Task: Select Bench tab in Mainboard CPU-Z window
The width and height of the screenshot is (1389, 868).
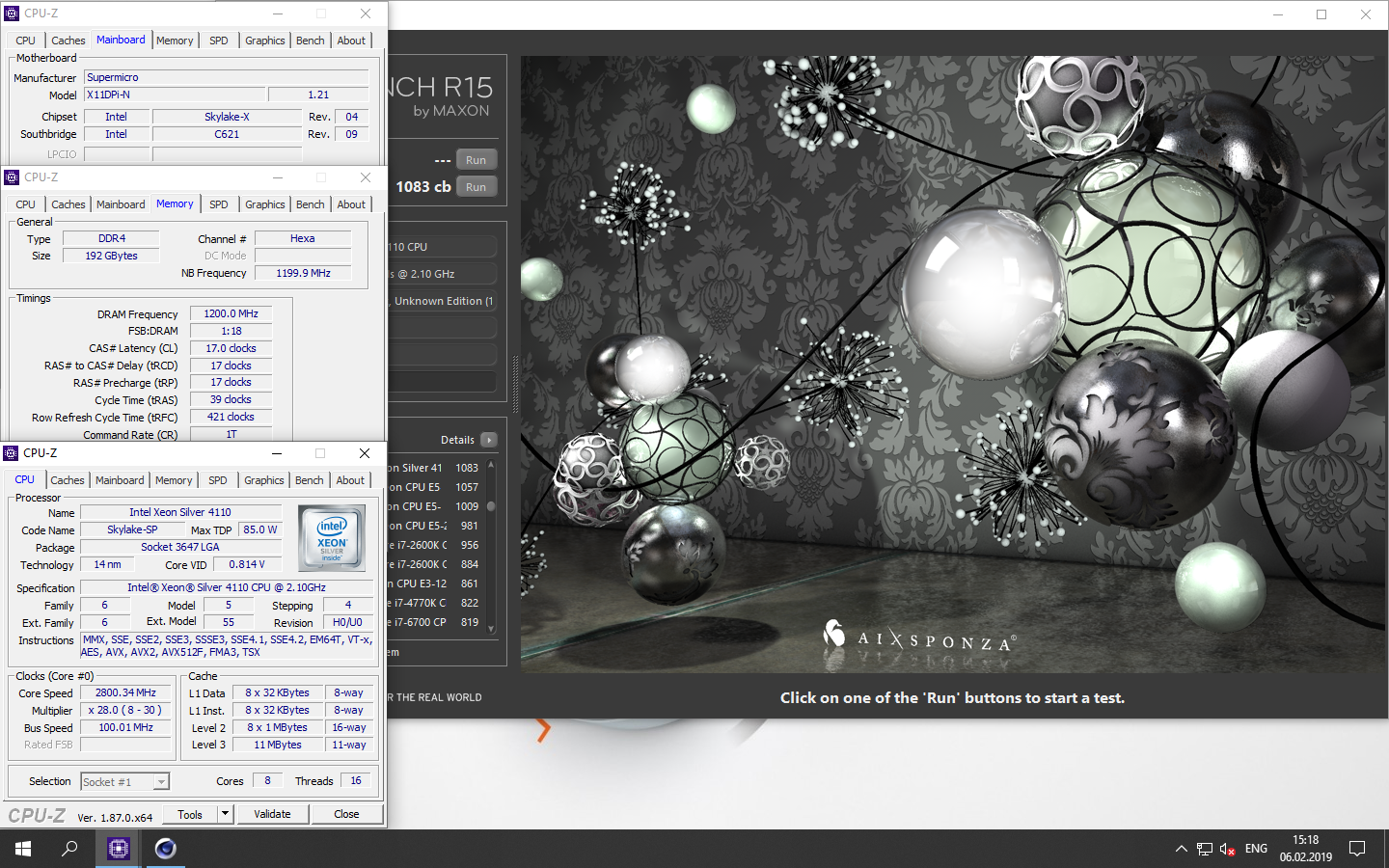Action: coord(310,41)
